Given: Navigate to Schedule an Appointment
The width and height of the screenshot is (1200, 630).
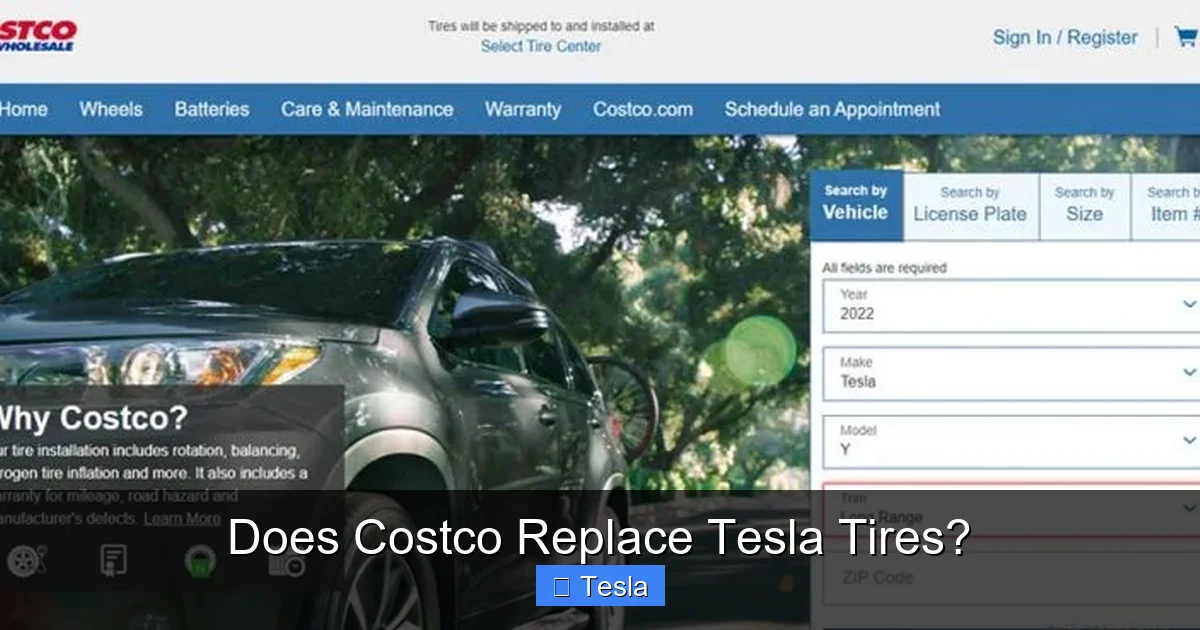Looking at the screenshot, I should pos(832,110).
